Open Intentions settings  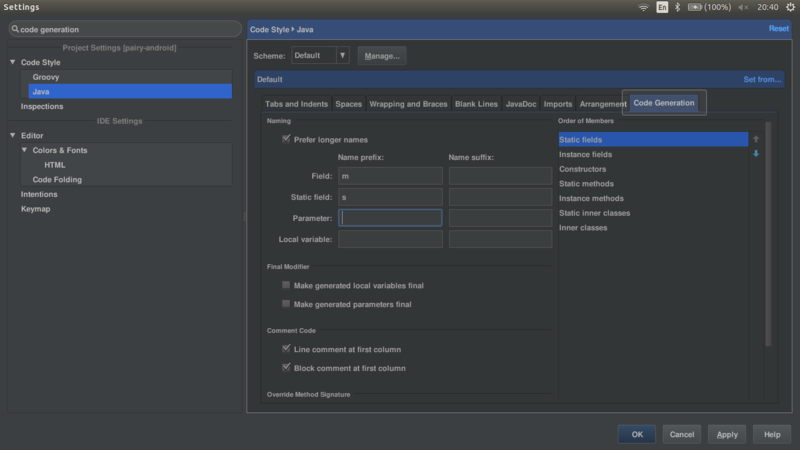tap(39, 194)
